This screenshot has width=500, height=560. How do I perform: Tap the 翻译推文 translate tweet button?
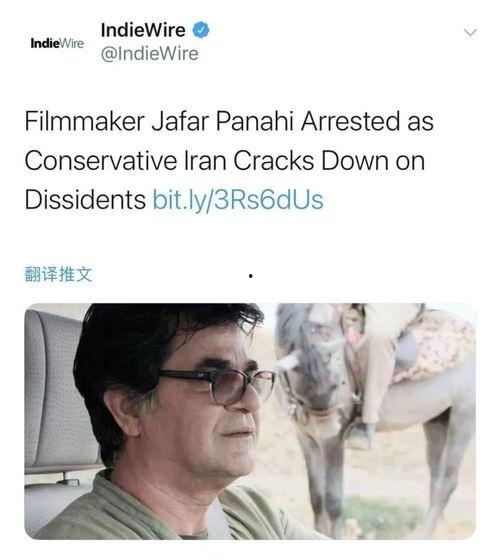(59, 274)
